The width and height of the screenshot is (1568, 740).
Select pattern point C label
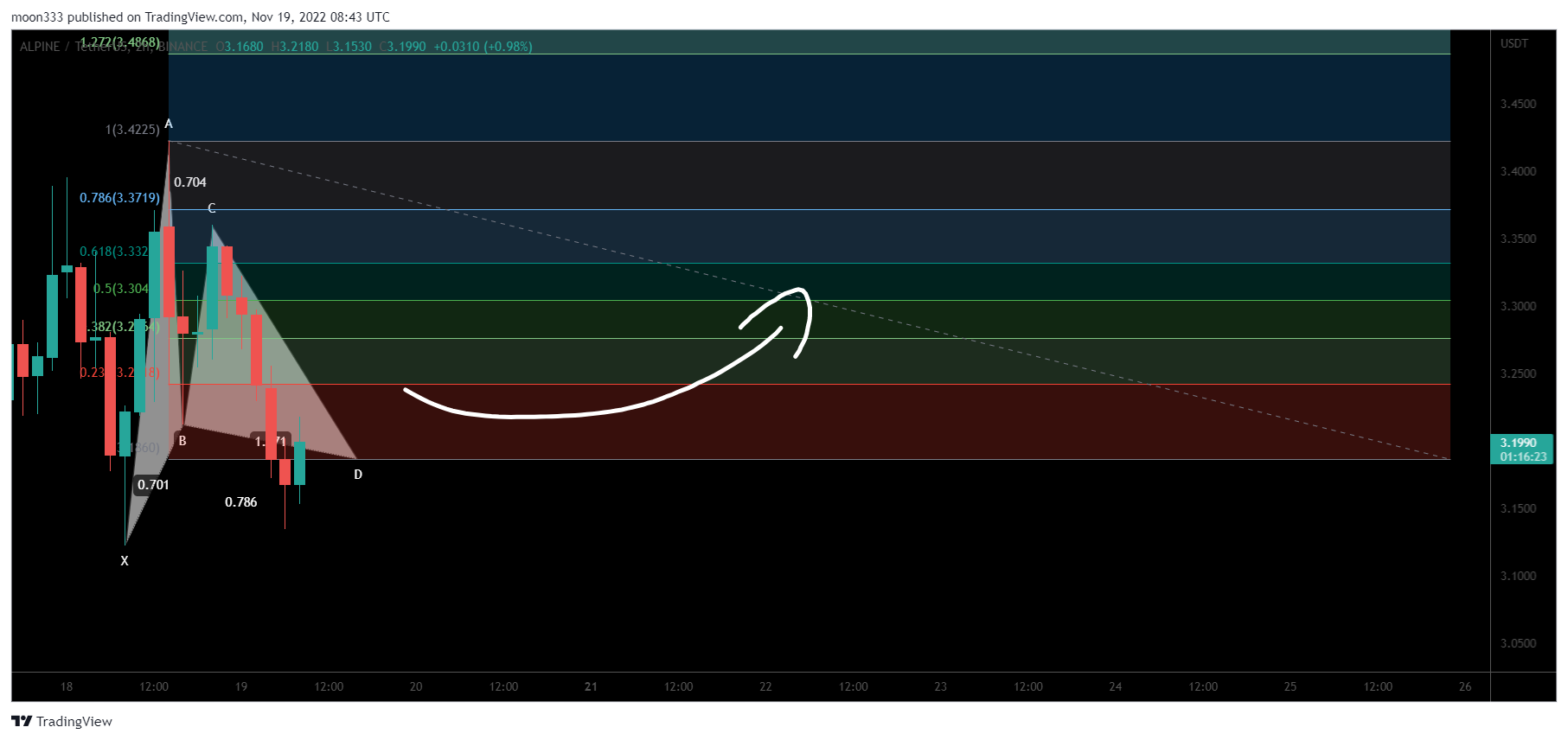[212, 208]
